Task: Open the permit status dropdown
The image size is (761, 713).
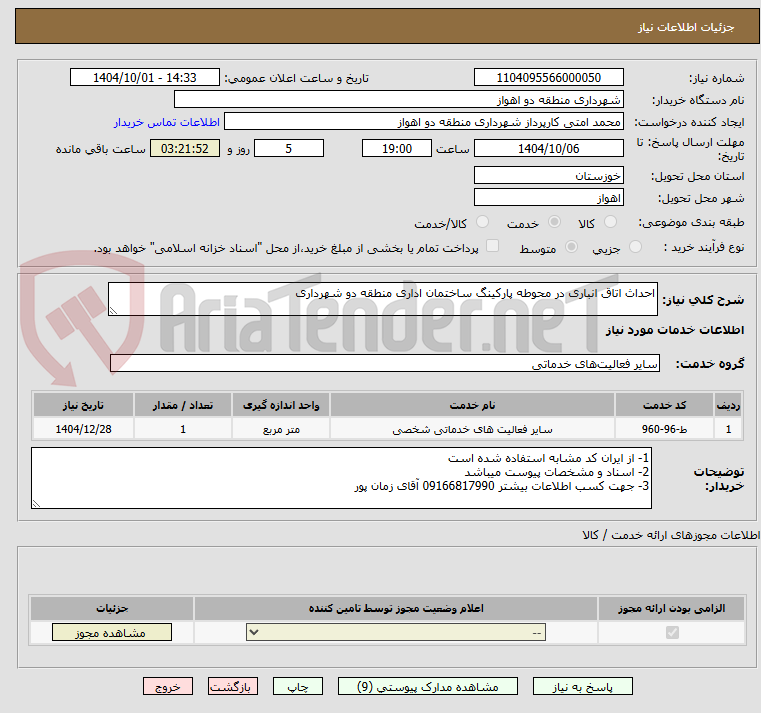Action: [x=396, y=632]
